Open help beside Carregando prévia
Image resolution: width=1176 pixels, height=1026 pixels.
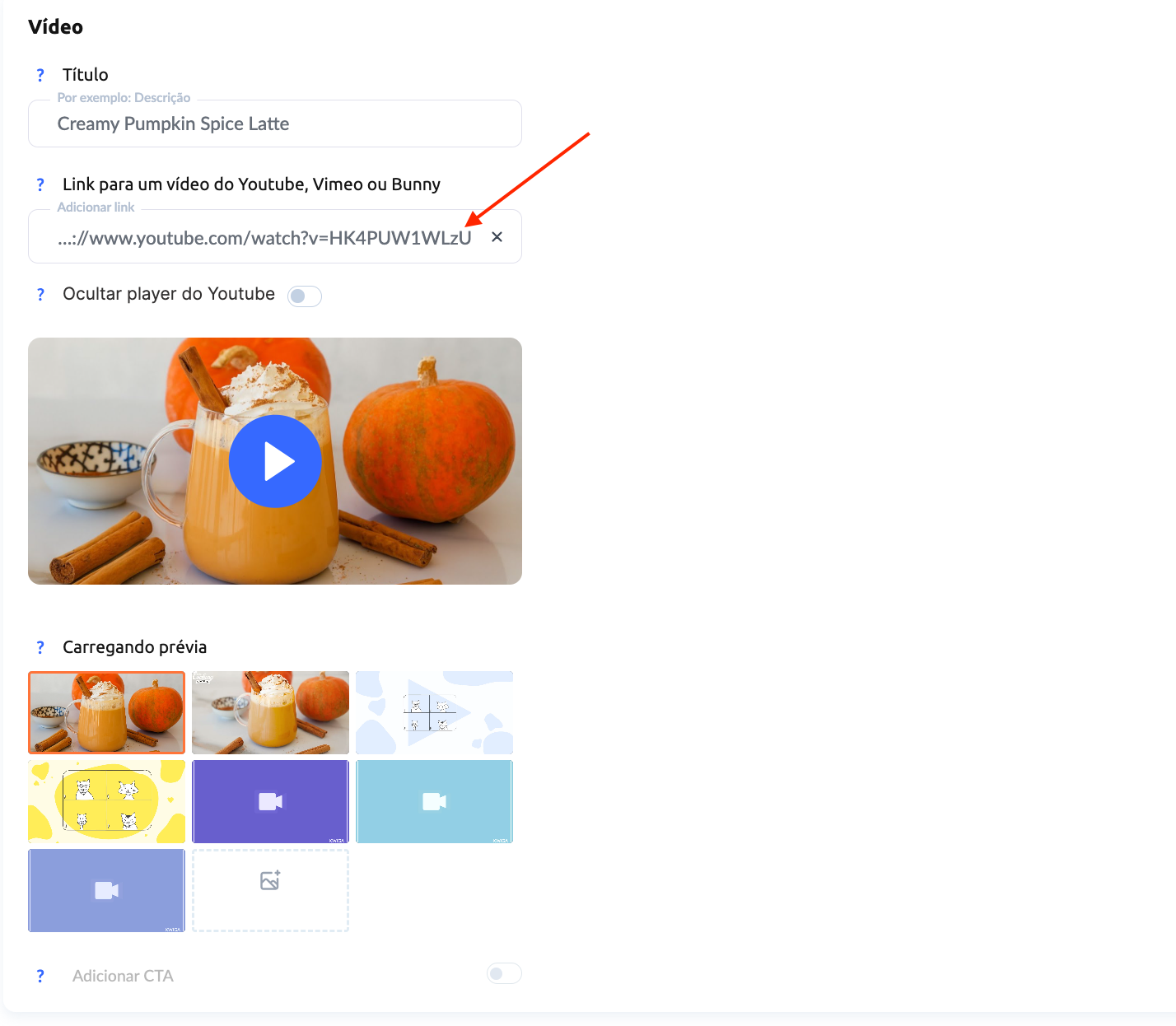coord(40,647)
